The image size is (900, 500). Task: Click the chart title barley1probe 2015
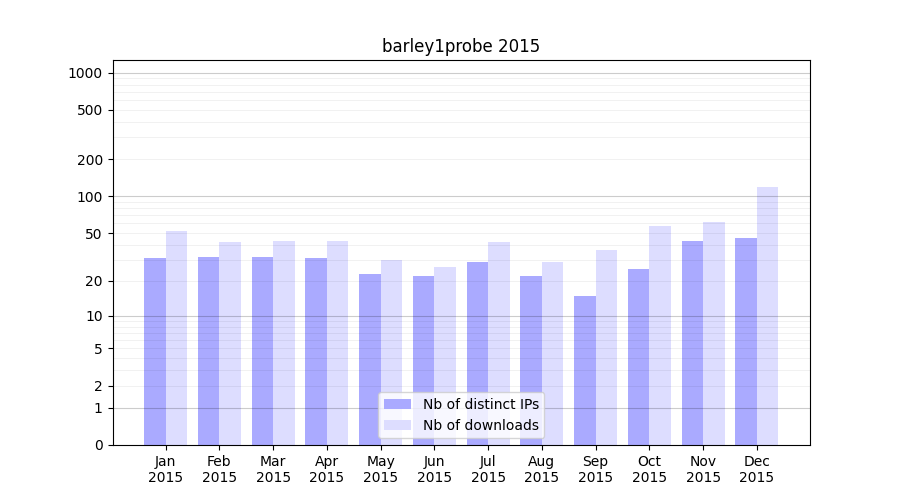click(461, 46)
